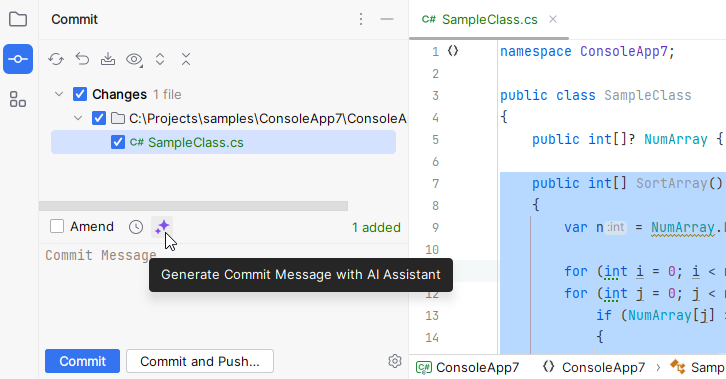Click Commit and Push button
Image resolution: width=726 pixels, height=379 pixels.
point(200,361)
